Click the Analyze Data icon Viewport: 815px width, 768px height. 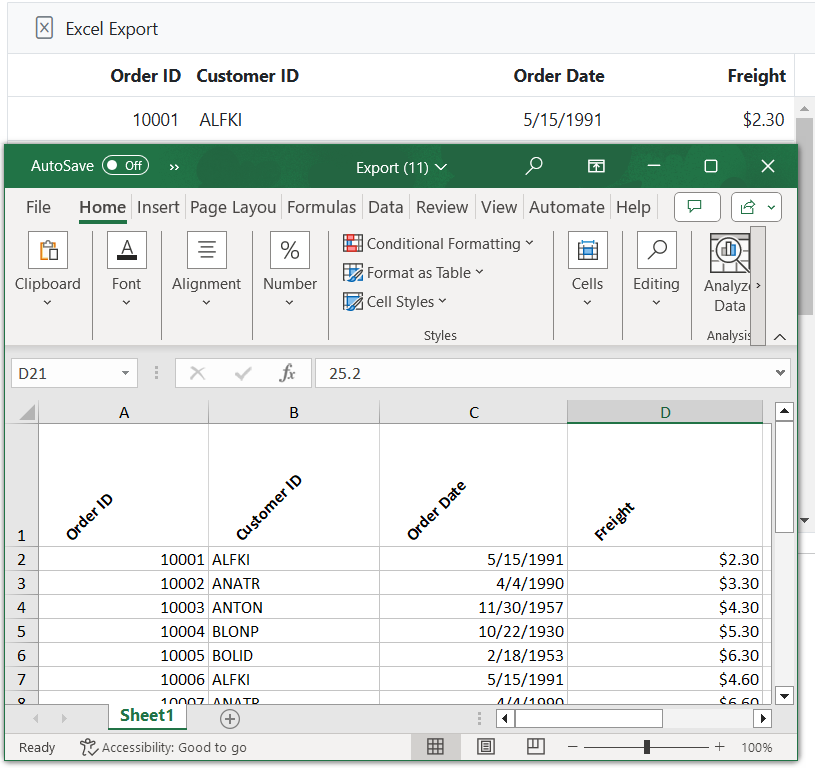coord(730,254)
